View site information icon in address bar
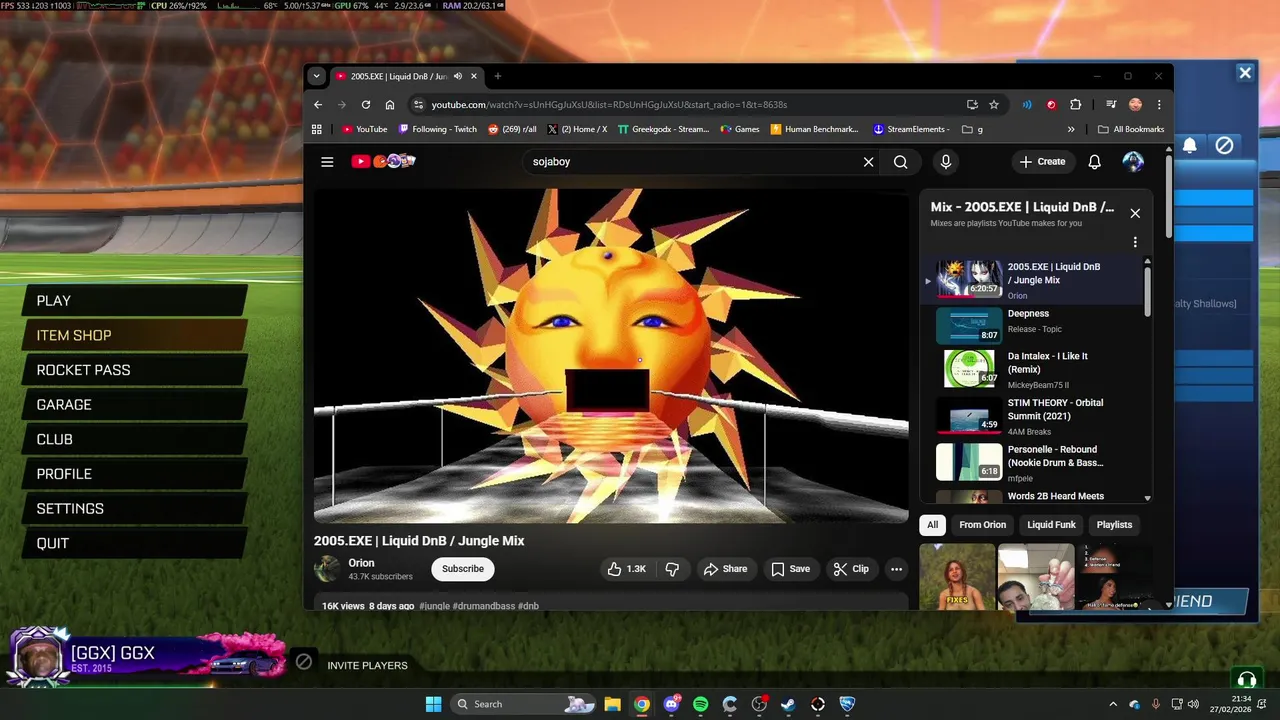This screenshot has width=1280, height=720. (x=418, y=104)
